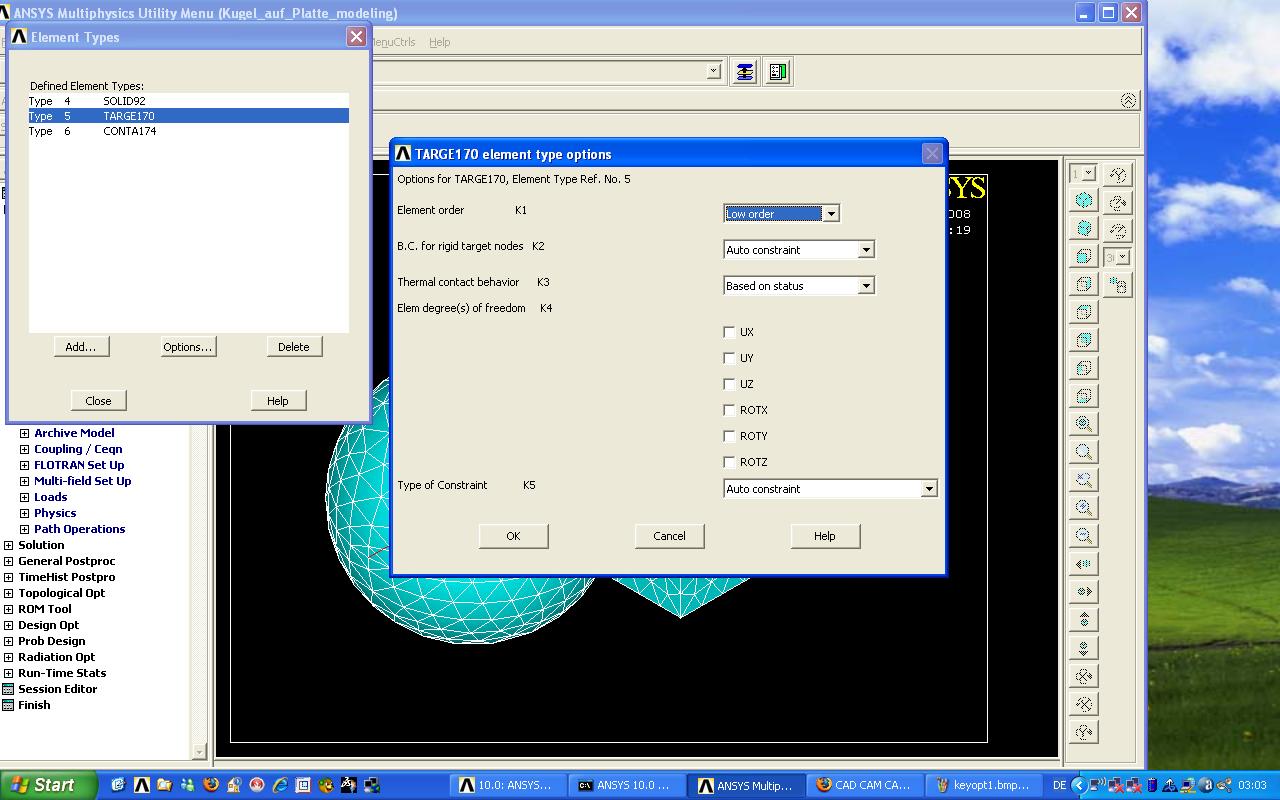Click the green report toolbar icon

(778, 72)
